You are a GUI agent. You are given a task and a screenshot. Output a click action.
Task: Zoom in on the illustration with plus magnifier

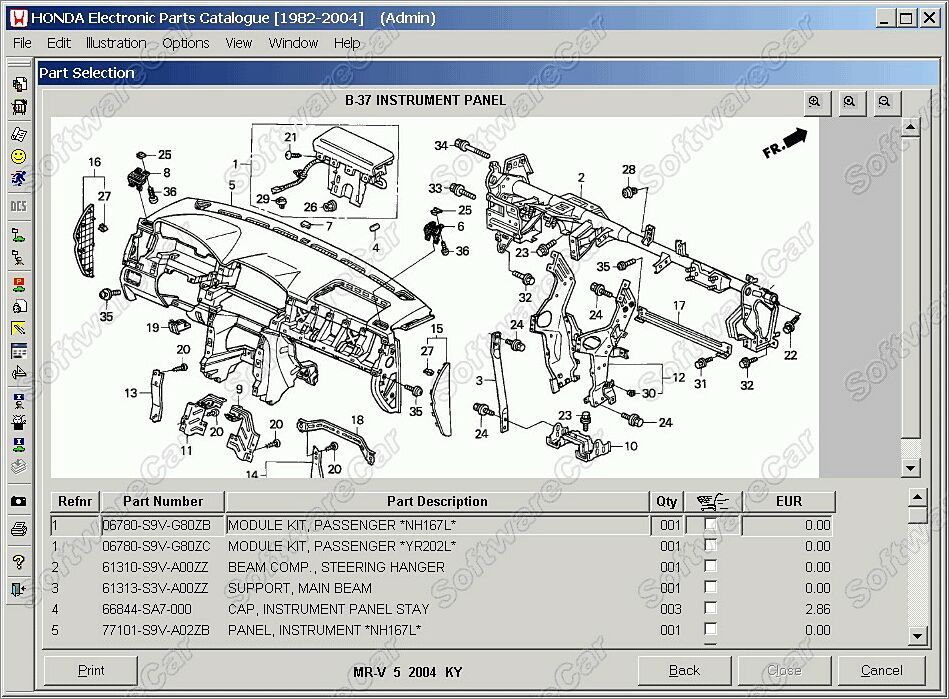pos(815,102)
